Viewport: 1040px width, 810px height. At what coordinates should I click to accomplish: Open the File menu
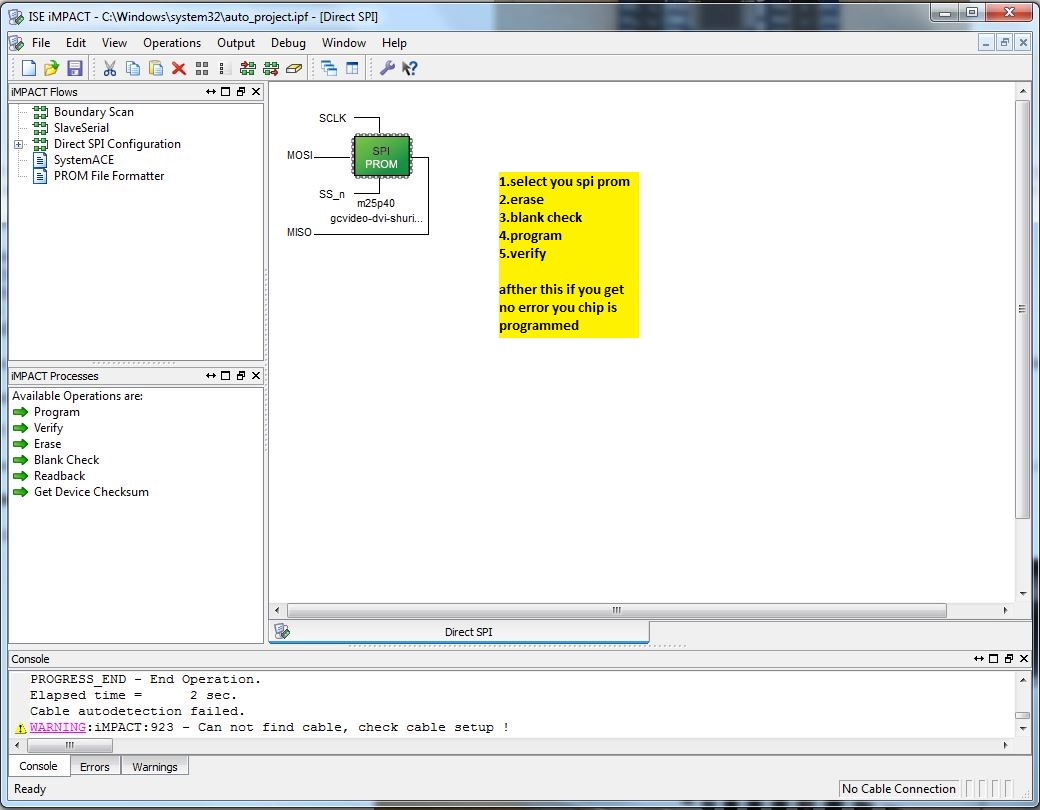(40, 42)
